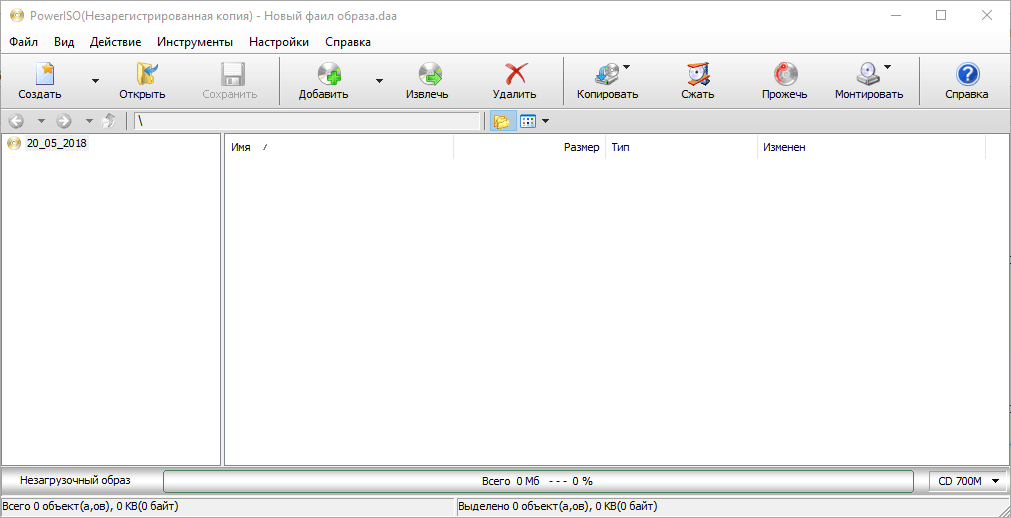Click the Forward navigation arrow

click(x=64, y=121)
